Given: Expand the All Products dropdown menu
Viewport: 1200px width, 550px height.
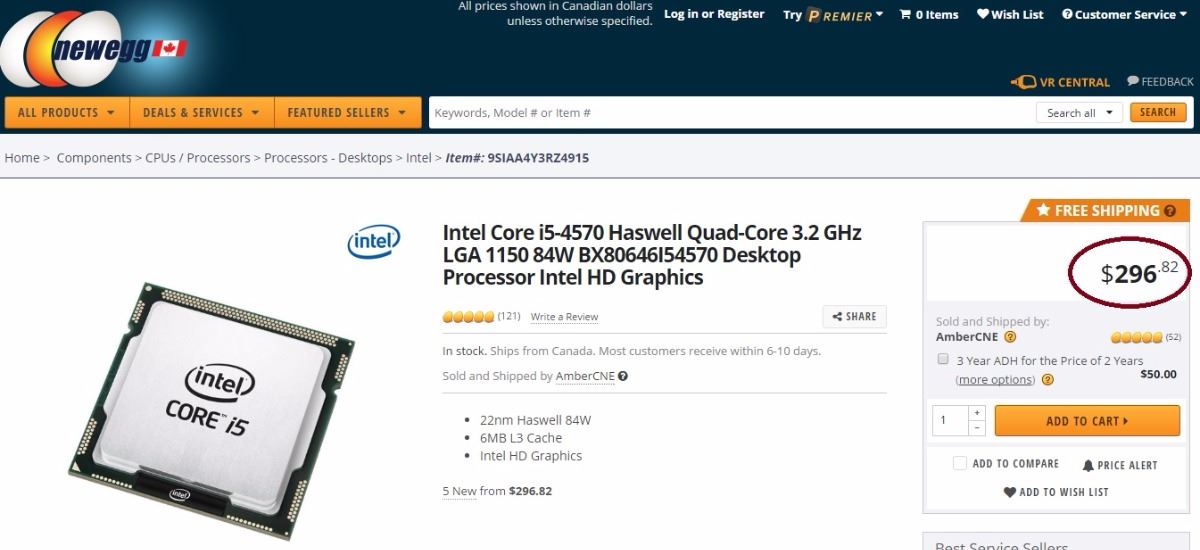Looking at the screenshot, I should tap(67, 112).
